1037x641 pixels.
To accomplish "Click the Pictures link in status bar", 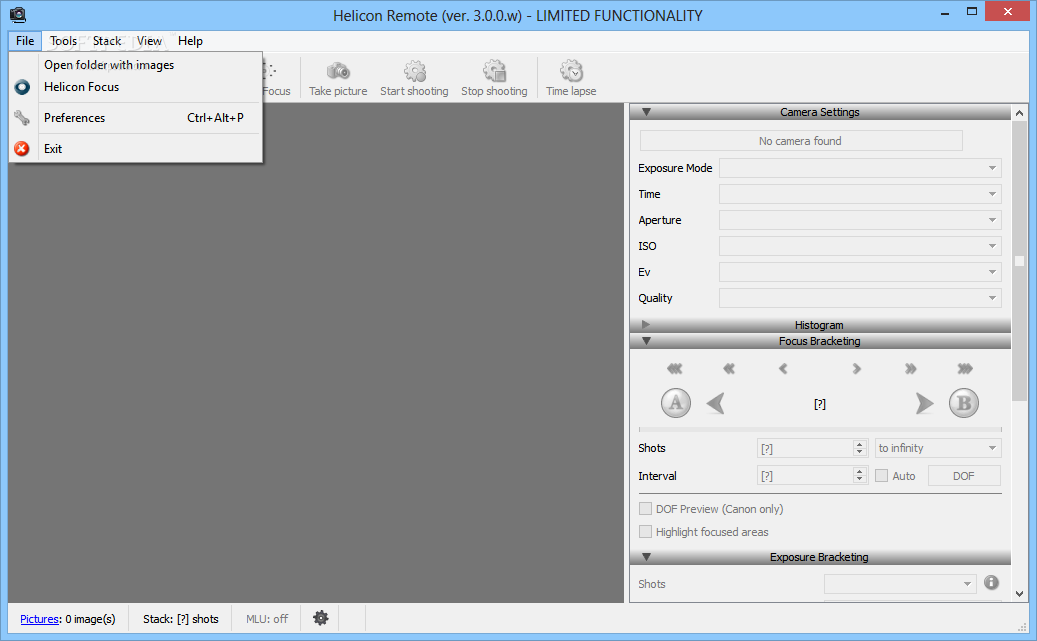I will tap(39, 619).
